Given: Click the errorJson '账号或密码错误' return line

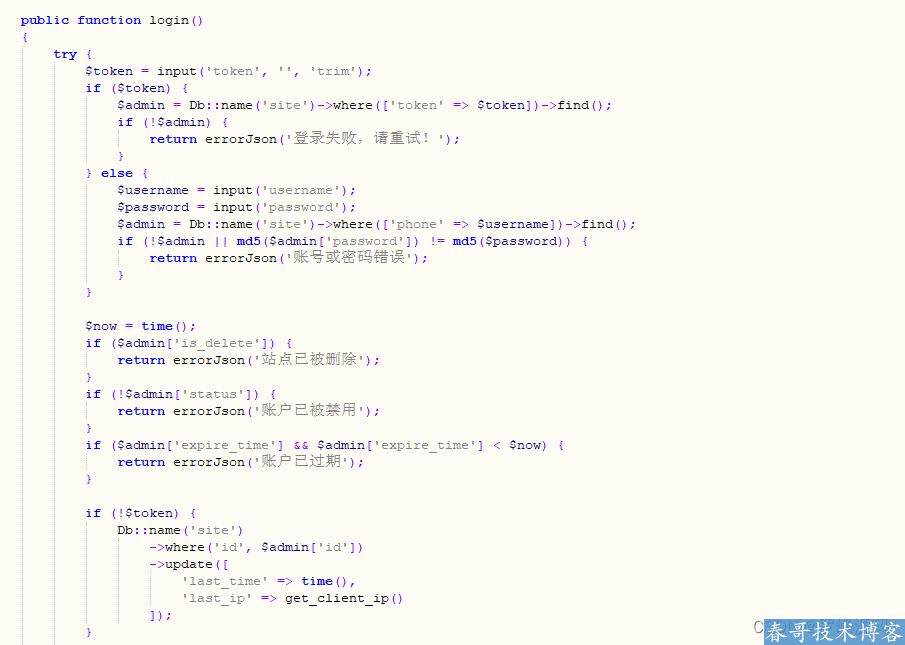Looking at the screenshot, I should [289, 258].
